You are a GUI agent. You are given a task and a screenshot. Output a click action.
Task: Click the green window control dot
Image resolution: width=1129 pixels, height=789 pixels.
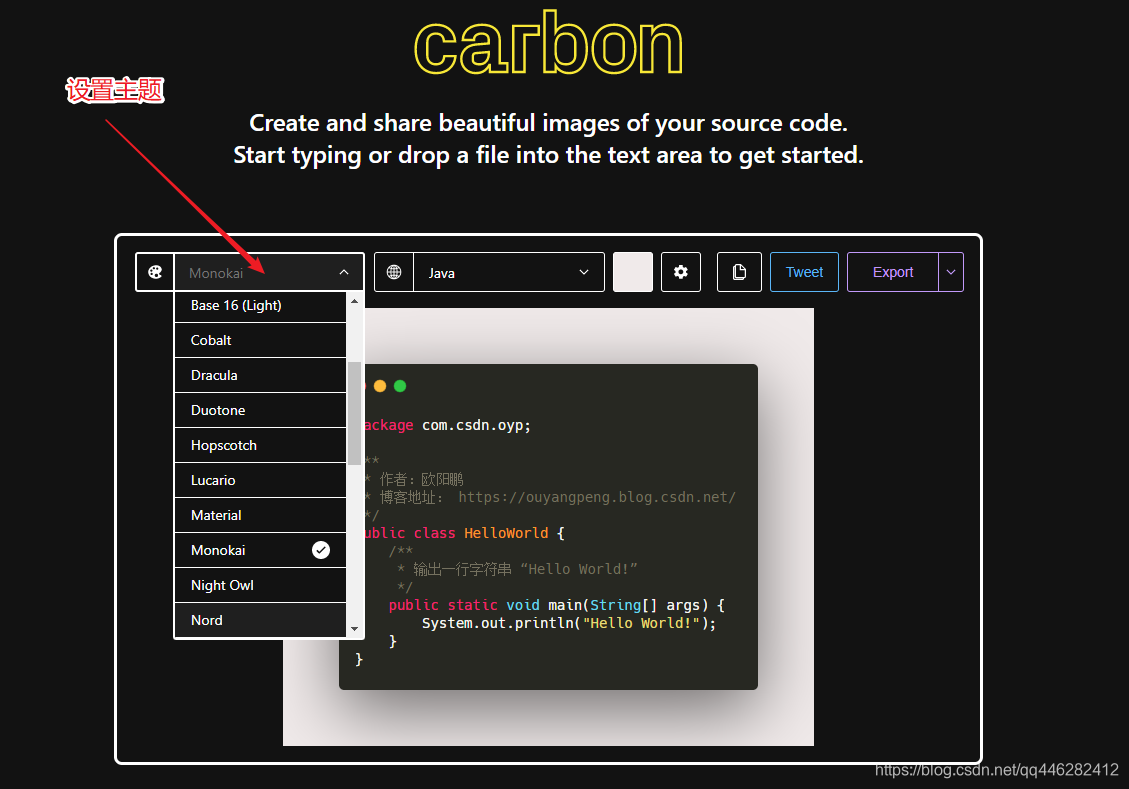pos(400,386)
